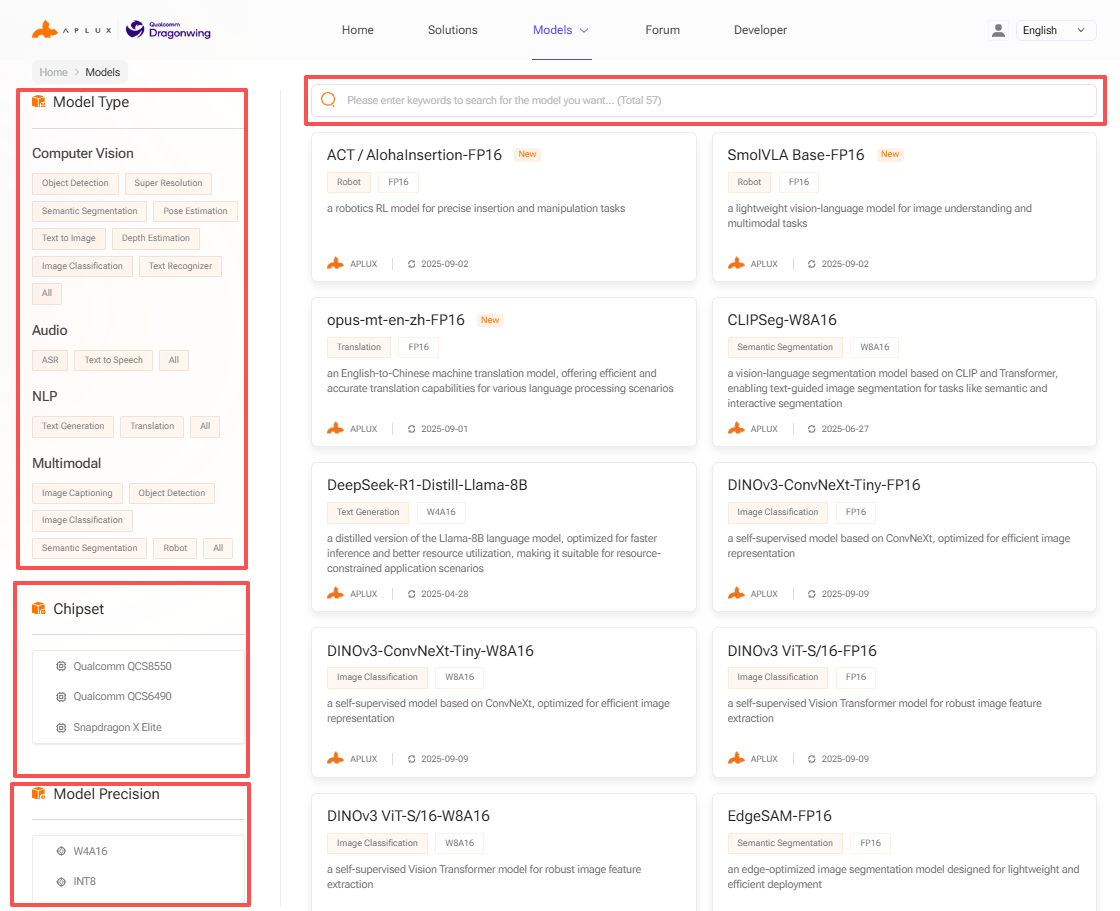
Task: Open the Developer nav item
Action: [760, 30]
